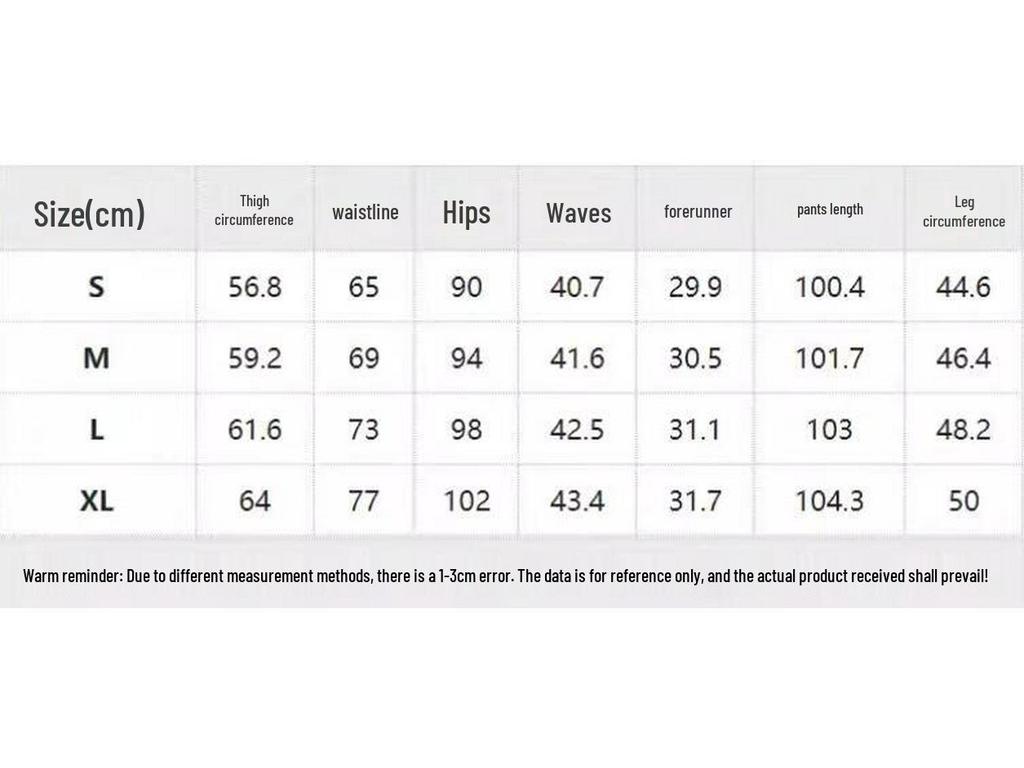Click the hips value 98

[466, 430]
